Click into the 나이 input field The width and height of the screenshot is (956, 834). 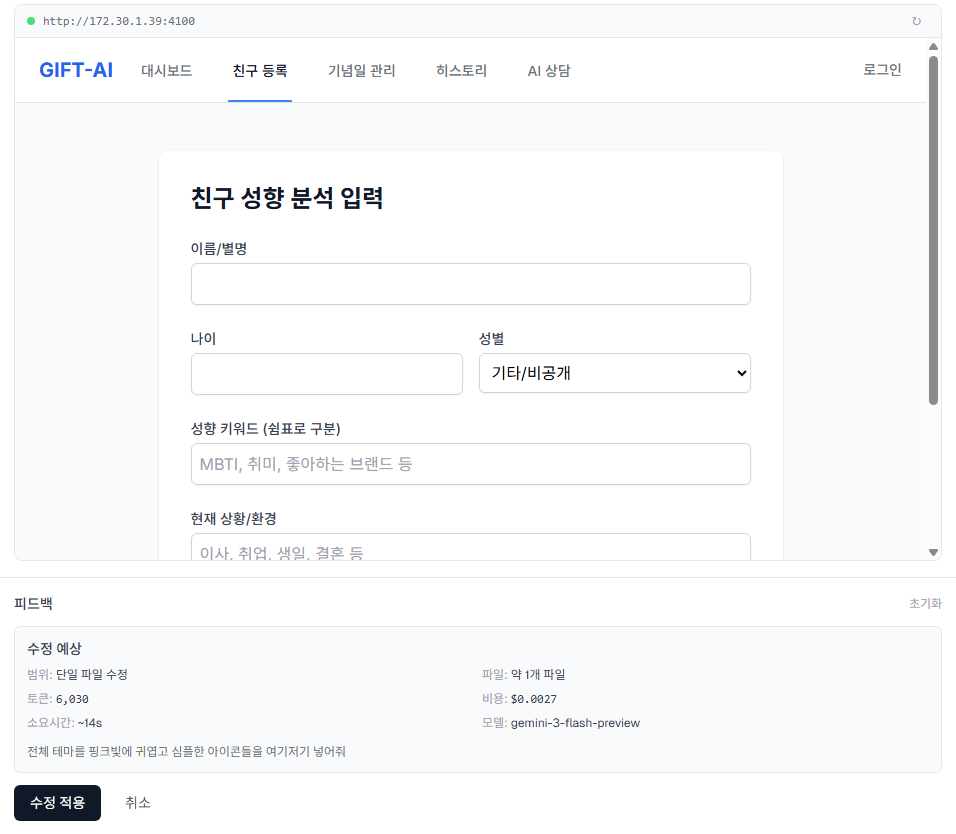click(326, 374)
